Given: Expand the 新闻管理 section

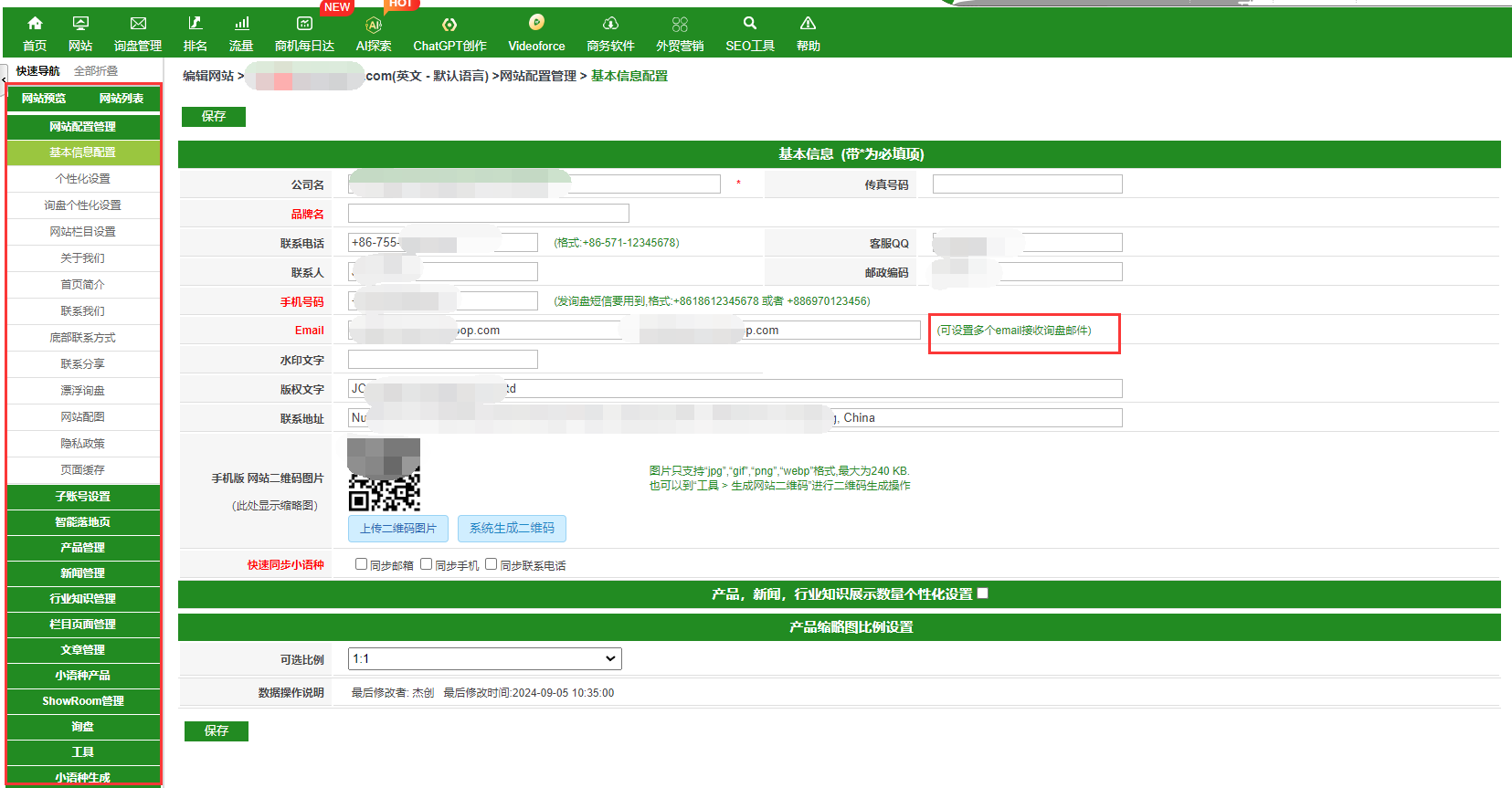Looking at the screenshot, I should pyautogui.click(x=83, y=573).
